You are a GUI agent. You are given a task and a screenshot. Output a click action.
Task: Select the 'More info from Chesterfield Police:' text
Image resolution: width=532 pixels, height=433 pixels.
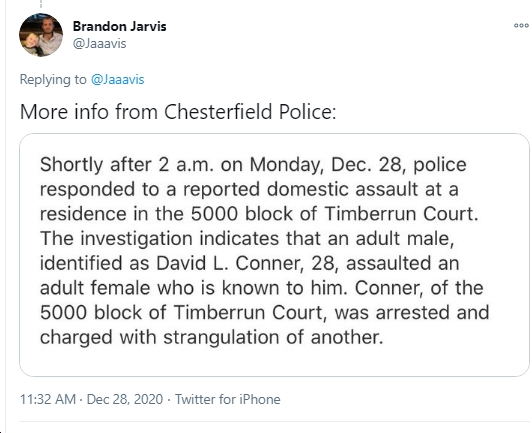click(178, 112)
